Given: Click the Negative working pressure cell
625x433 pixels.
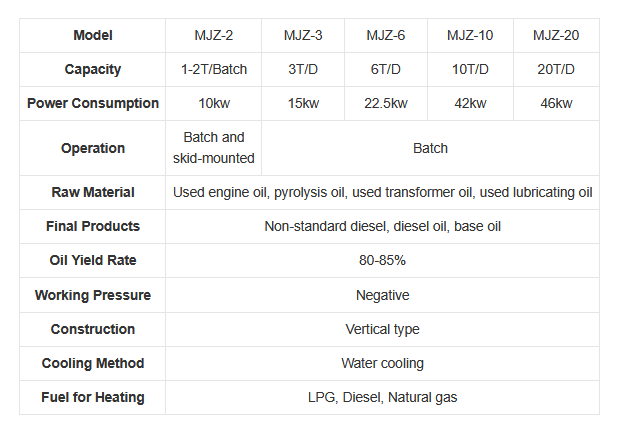Looking at the screenshot, I should click(383, 295).
